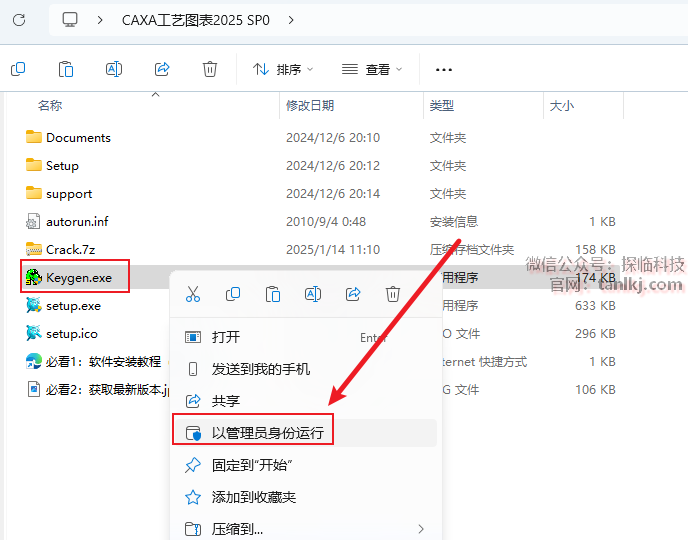Choose 发送到我的手机 from the context menu

click(x=305, y=369)
